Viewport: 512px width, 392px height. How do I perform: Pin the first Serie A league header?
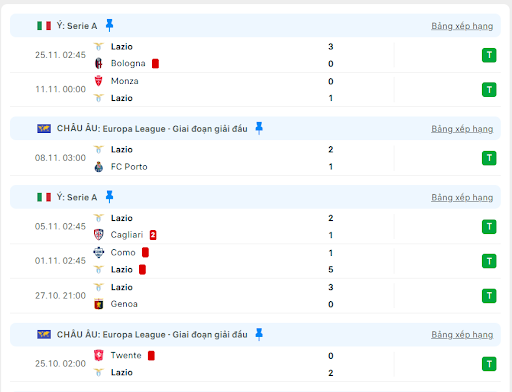[109, 25]
